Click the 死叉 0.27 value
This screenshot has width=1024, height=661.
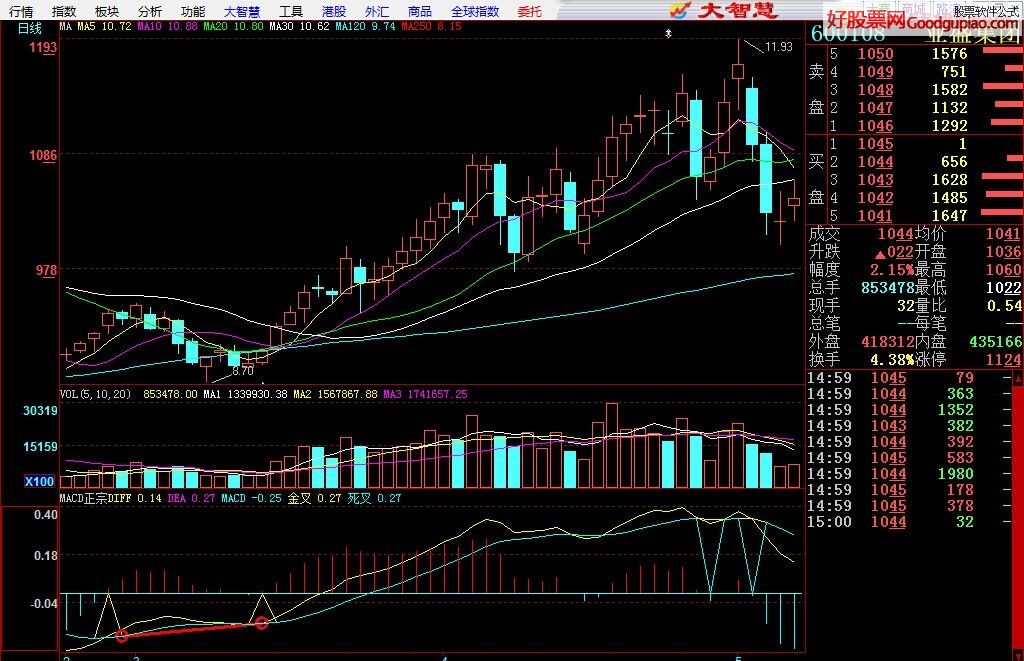tap(374, 498)
